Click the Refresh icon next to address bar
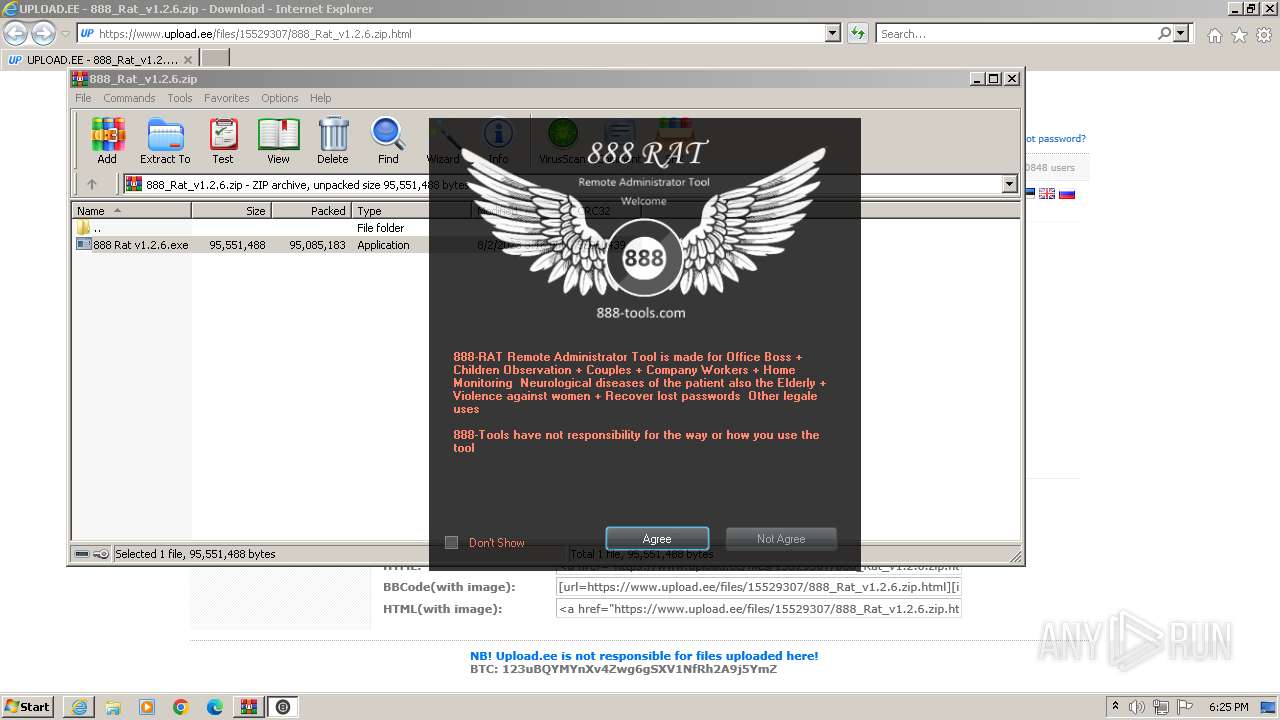This screenshot has height=720, width=1280. tap(858, 34)
